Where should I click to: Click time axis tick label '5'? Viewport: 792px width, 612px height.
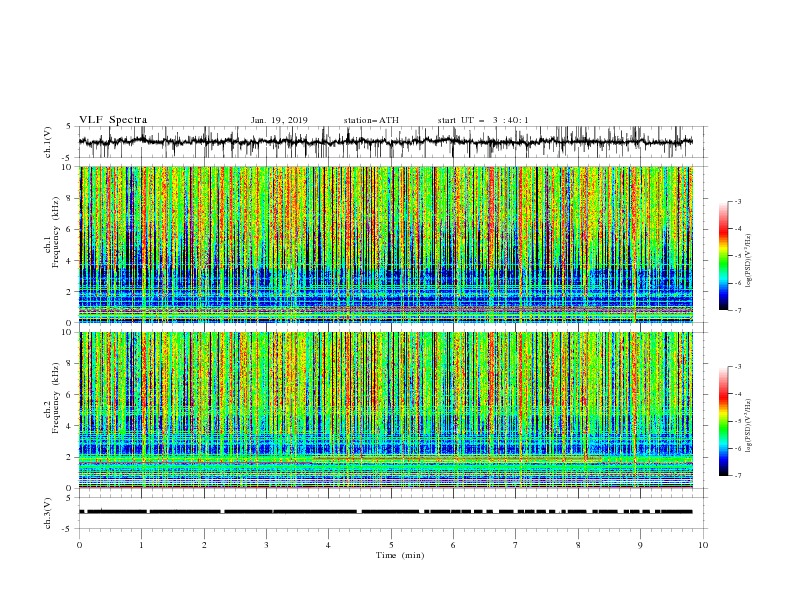point(391,545)
